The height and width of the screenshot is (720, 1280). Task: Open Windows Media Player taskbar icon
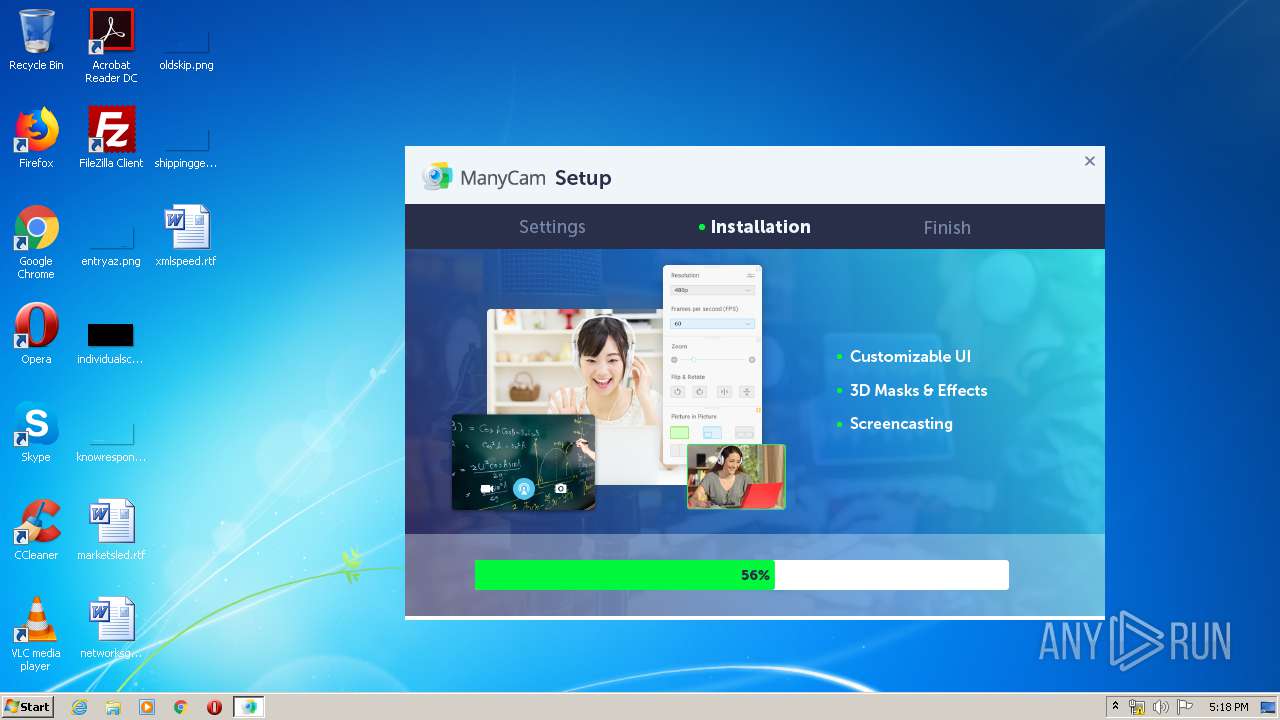[x=147, y=707]
